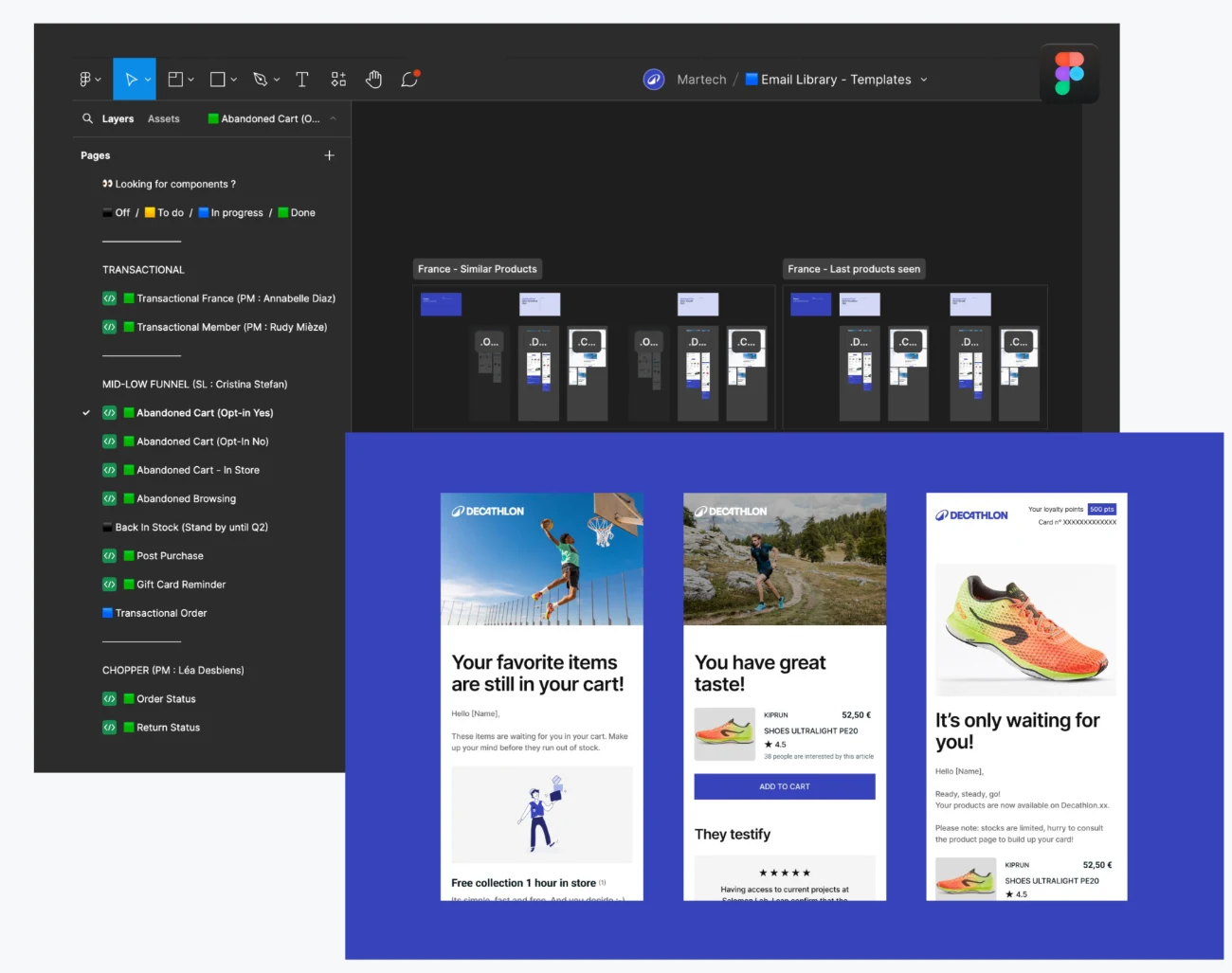Image resolution: width=1232 pixels, height=973 pixels.
Task: Switch to the Layers tab
Action: click(x=118, y=118)
